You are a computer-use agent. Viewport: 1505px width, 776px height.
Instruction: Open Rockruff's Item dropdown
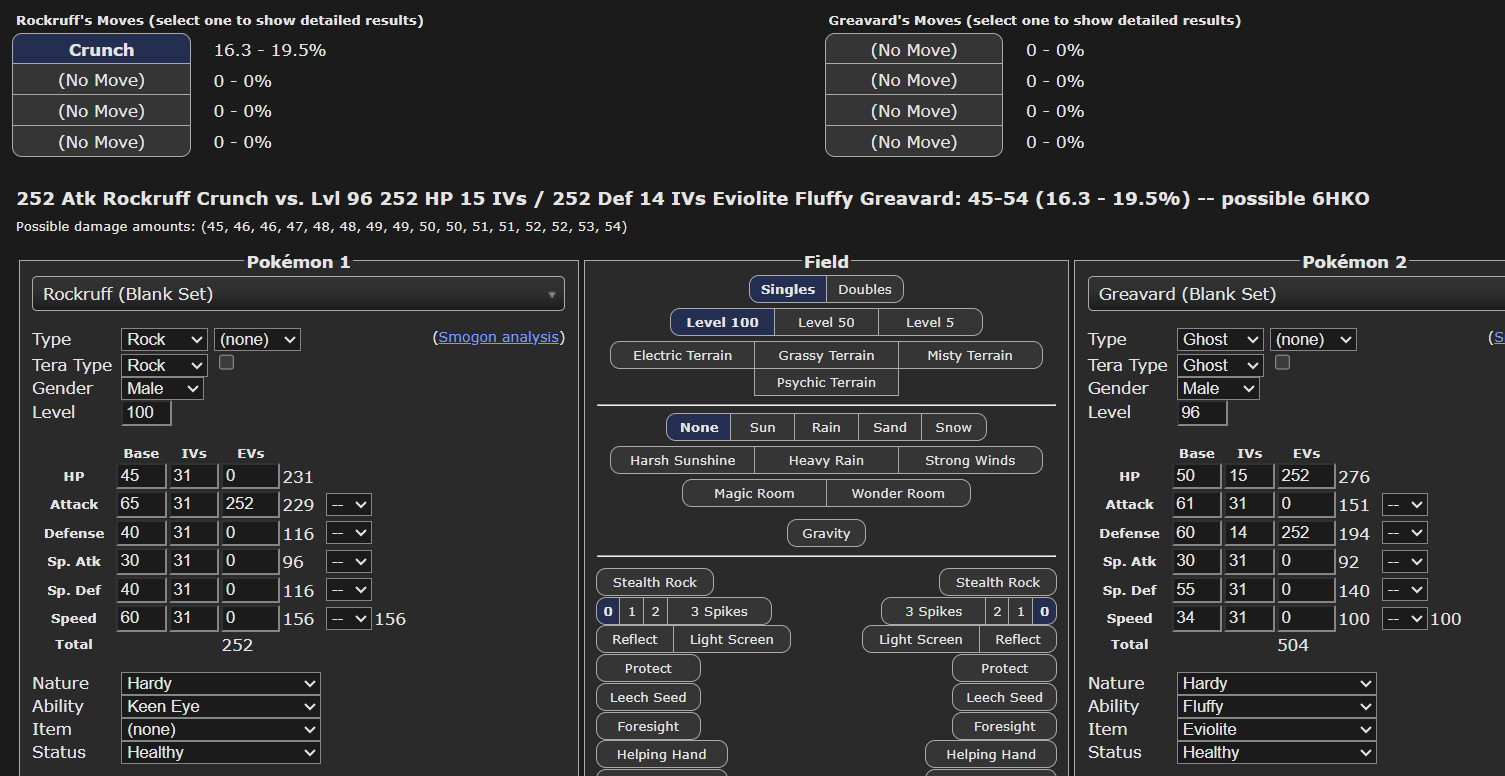221,730
